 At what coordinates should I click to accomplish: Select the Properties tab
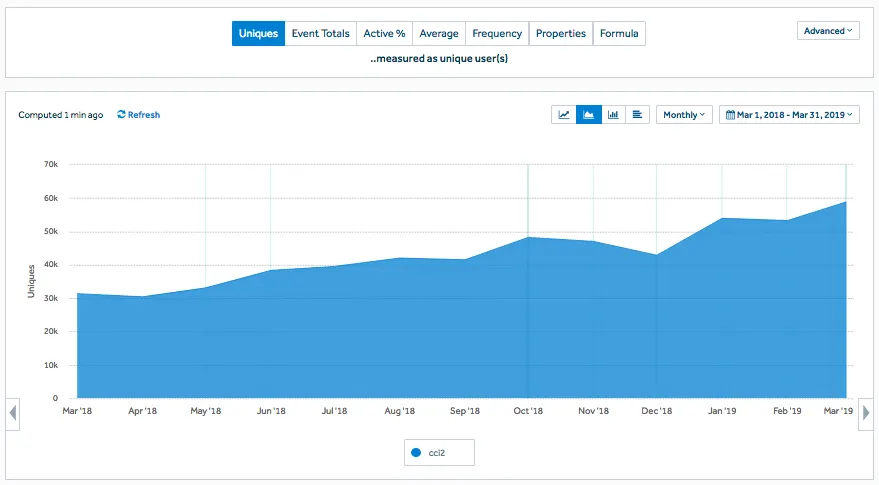coord(561,33)
